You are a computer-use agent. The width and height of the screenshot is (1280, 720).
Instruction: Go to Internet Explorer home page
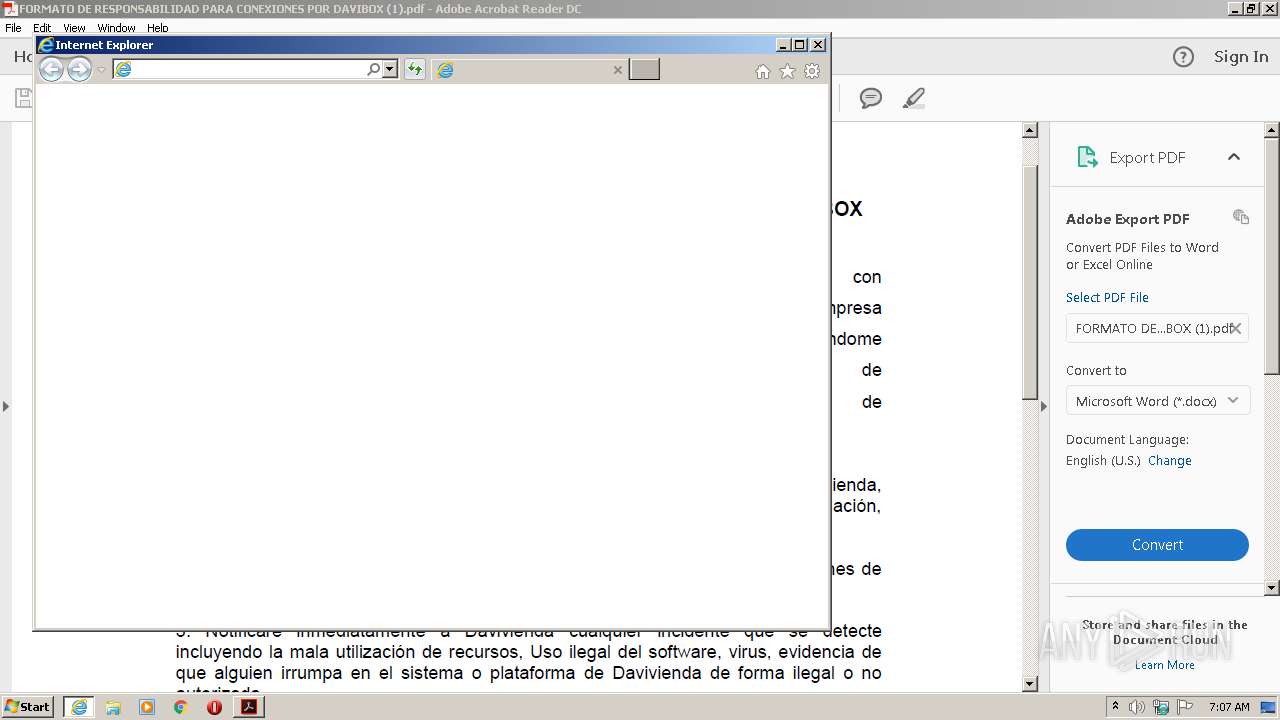[x=763, y=71]
